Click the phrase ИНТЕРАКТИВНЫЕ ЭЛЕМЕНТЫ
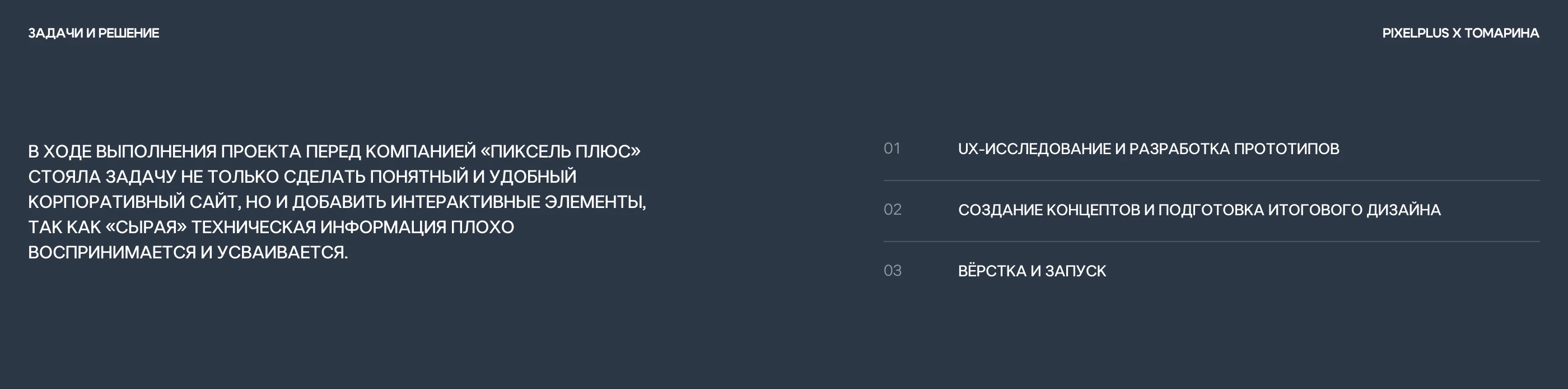The height and width of the screenshot is (389, 1568). coord(517,202)
